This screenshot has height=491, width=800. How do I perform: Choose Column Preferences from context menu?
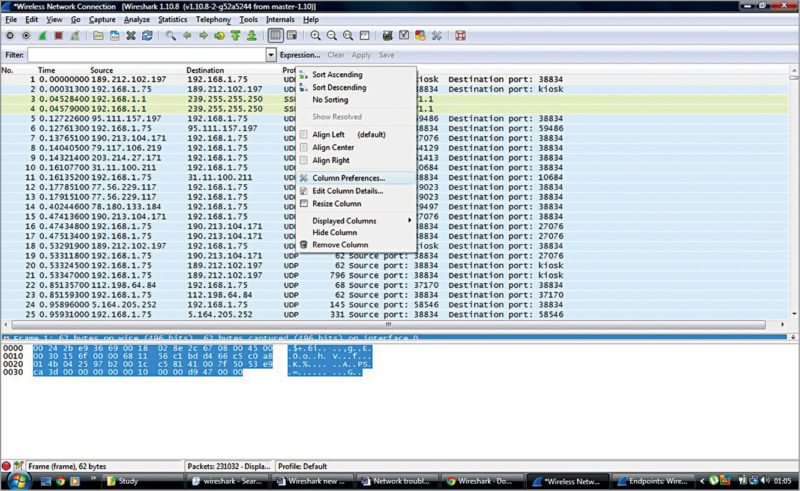[x=348, y=178]
